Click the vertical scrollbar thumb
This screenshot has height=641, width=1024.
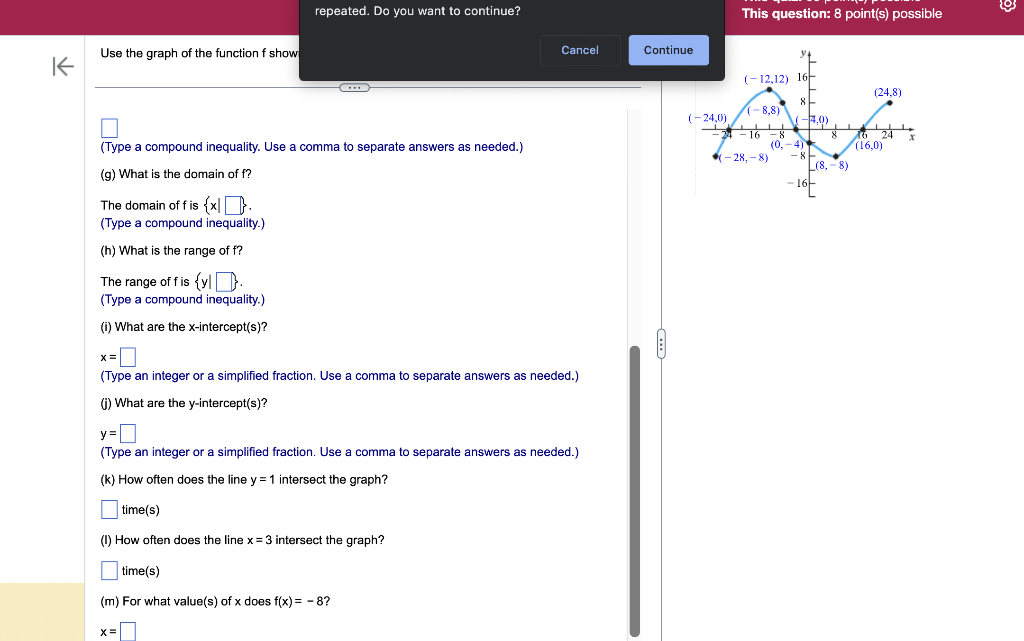(x=634, y=490)
